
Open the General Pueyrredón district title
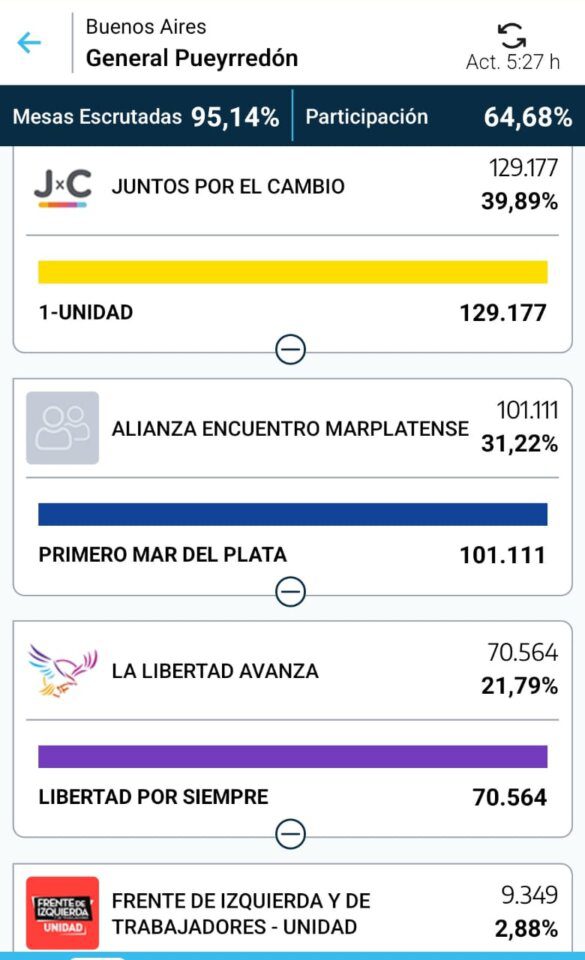(192, 58)
